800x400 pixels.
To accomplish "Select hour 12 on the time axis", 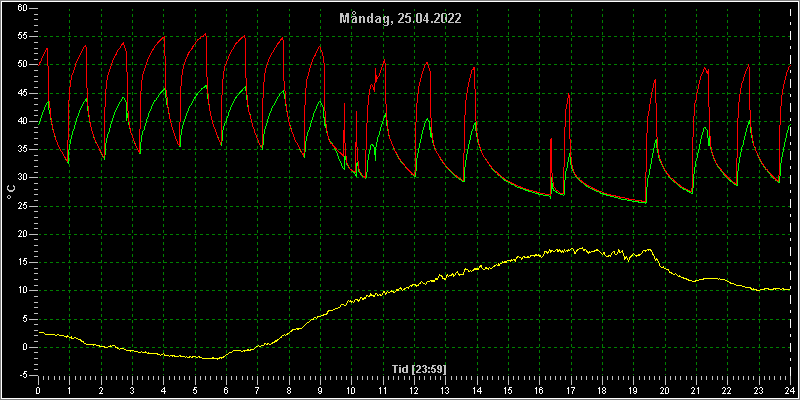I will tap(414, 390).
